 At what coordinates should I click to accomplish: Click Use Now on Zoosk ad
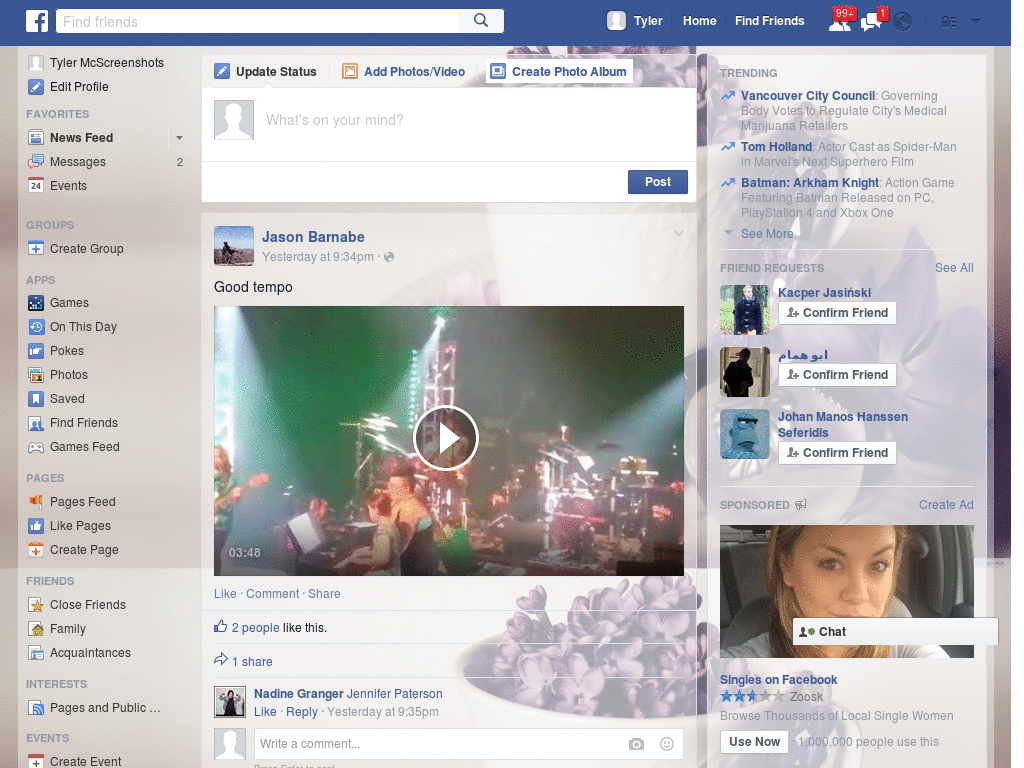click(x=754, y=742)
